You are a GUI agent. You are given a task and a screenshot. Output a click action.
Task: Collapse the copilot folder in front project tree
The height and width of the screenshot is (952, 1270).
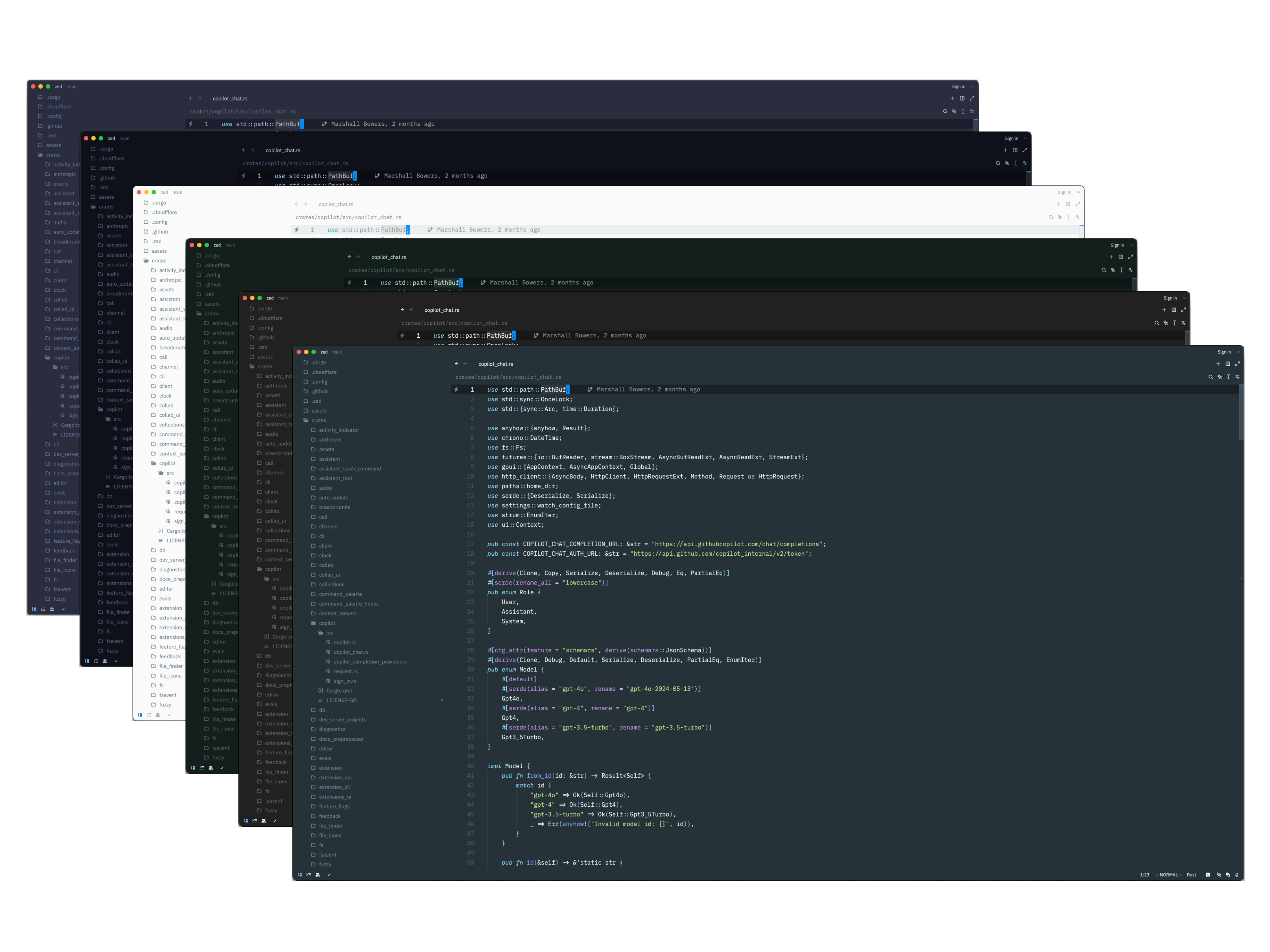click(x=327, y=623)
